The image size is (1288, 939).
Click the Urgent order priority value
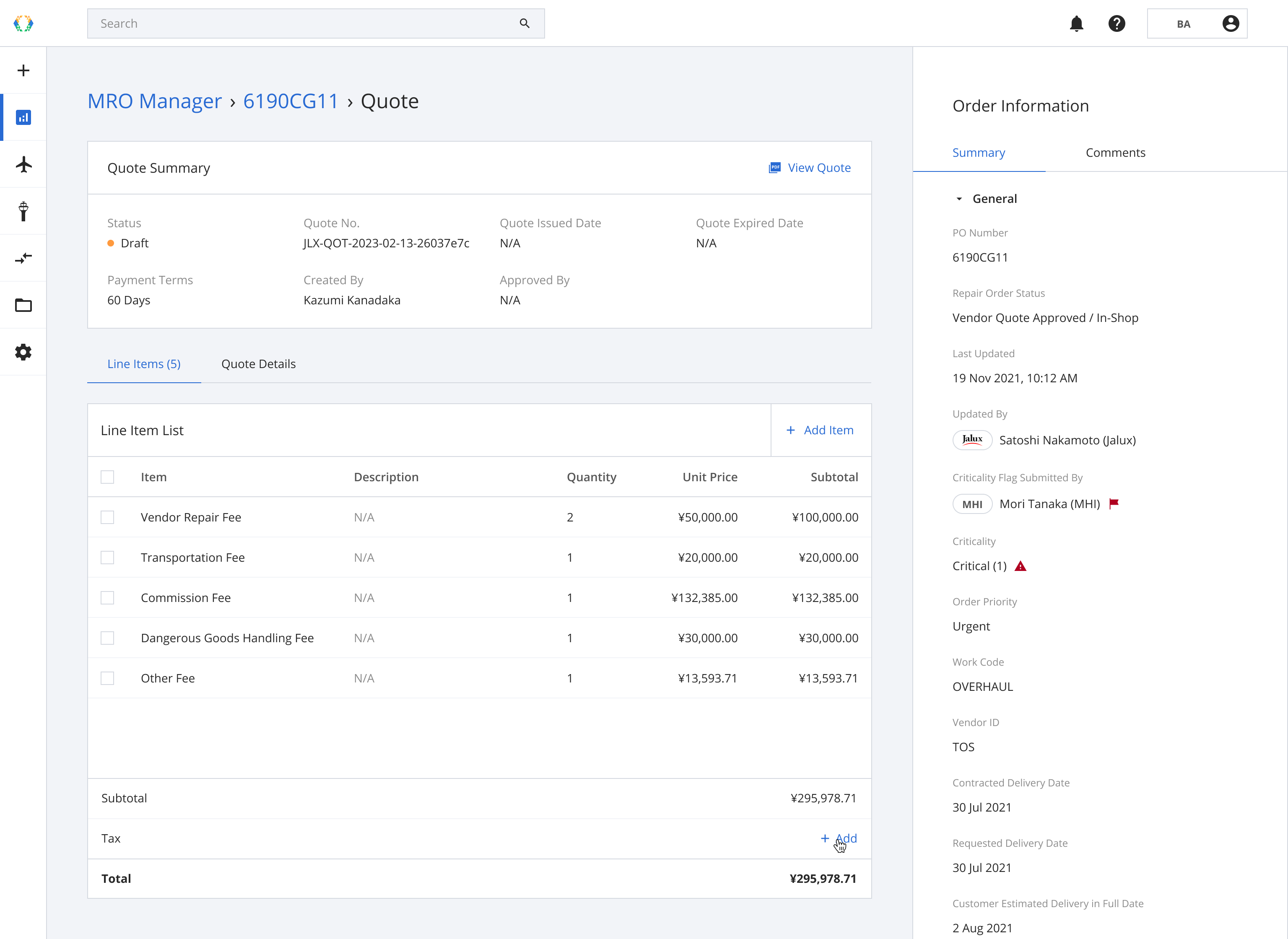(971, 626)
